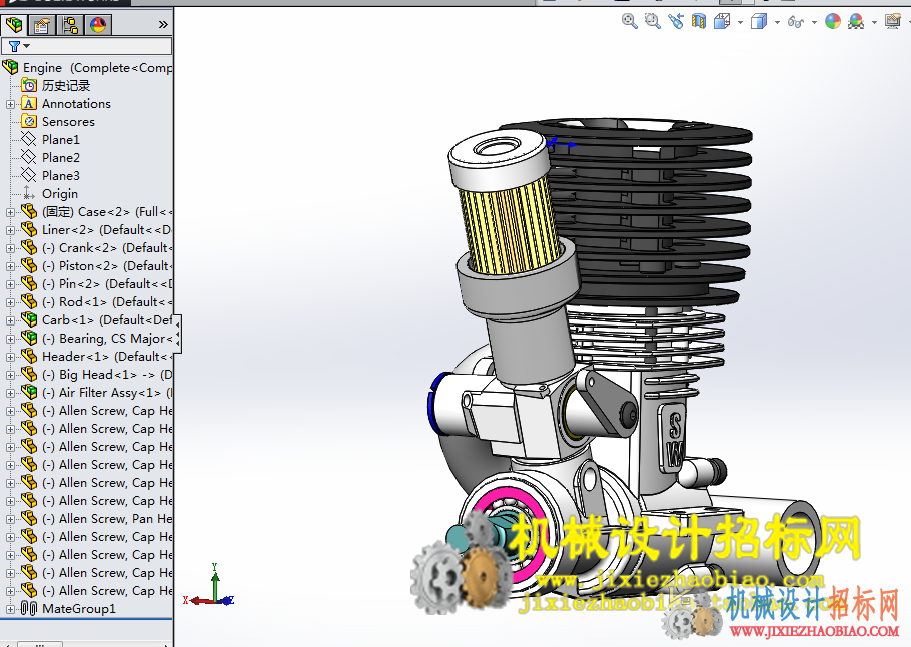Click the XYZ orientation triad

pyautogui.click(x=209, y=585)
